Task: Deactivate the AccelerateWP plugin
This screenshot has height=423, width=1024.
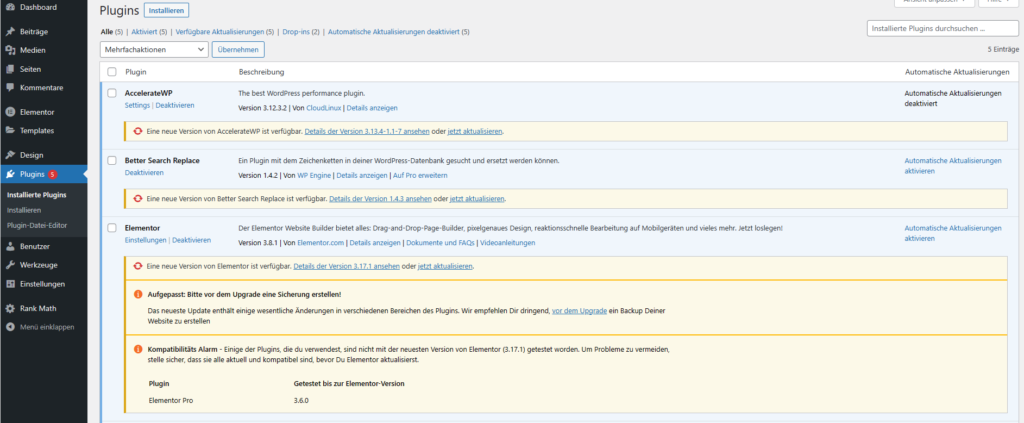Action: tap(174, 105)
